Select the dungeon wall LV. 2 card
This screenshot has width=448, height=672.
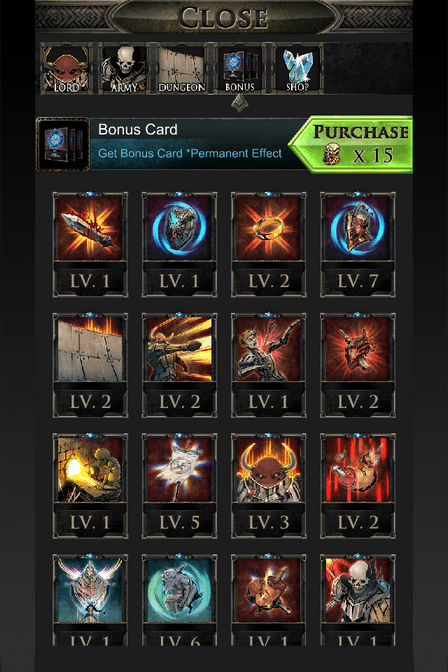(x=90, y=365)
